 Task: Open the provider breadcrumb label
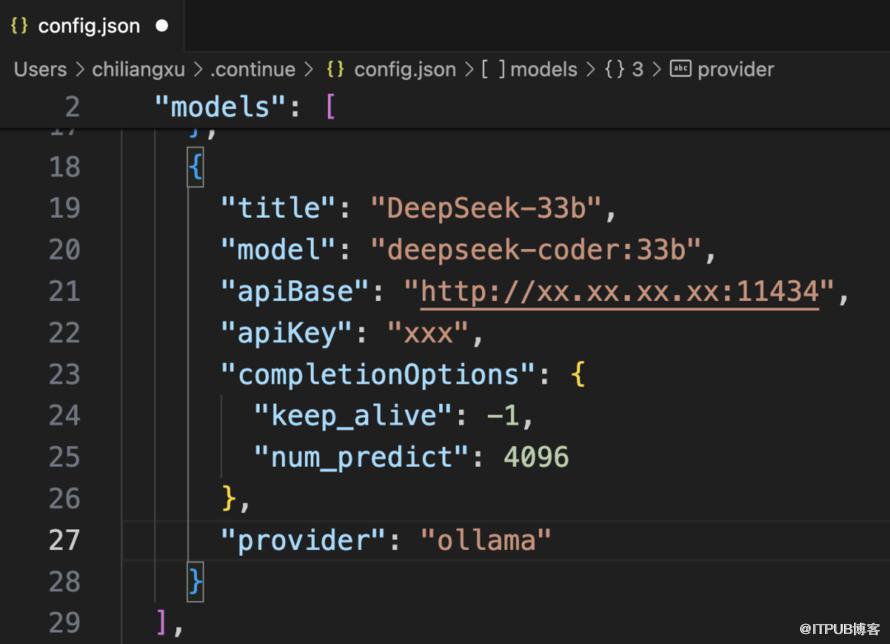click(x=736, y=69)
